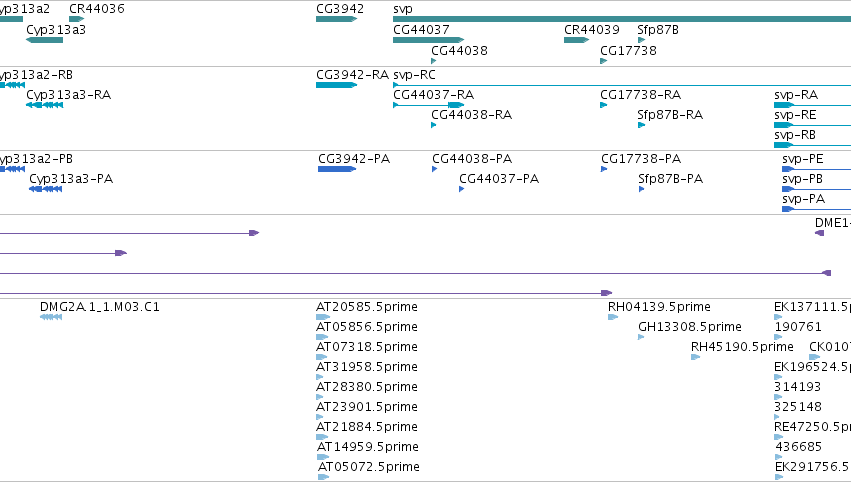
Task: Click the svp-RB transcript label
Action: (x=795, y=135)
